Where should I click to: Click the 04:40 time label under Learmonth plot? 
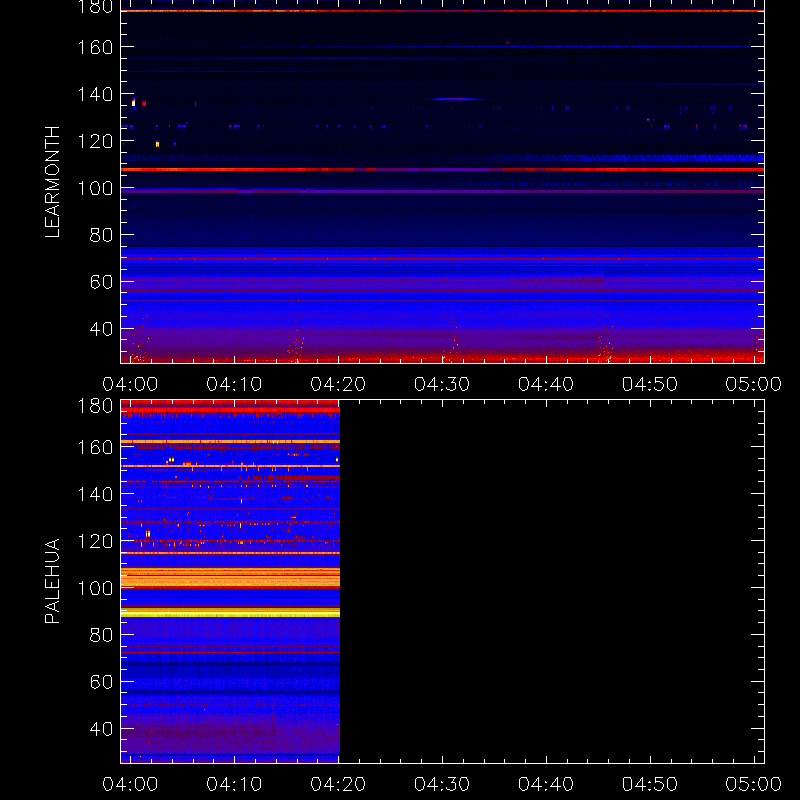546,384
